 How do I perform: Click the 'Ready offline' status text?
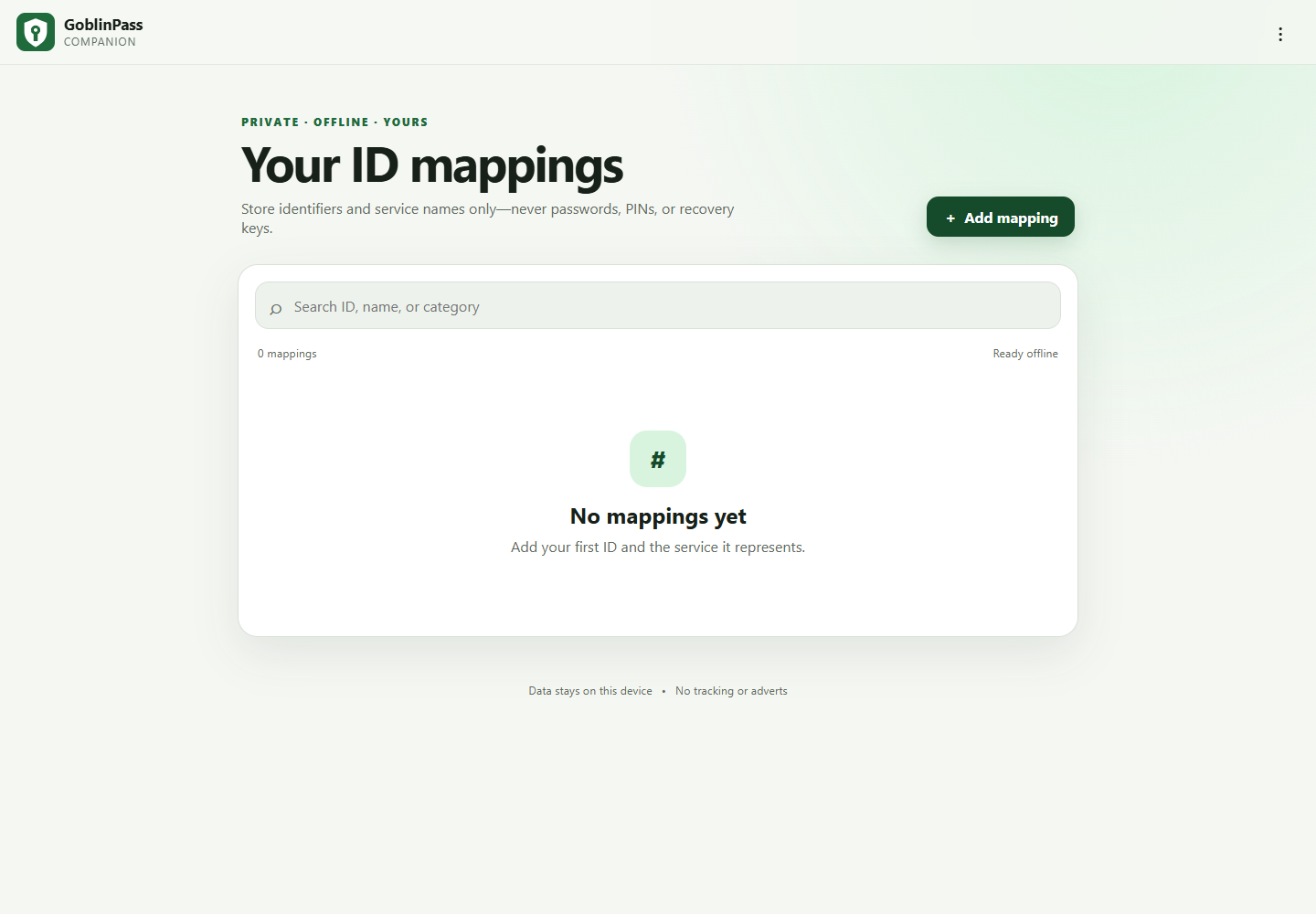pos(1025,354)
